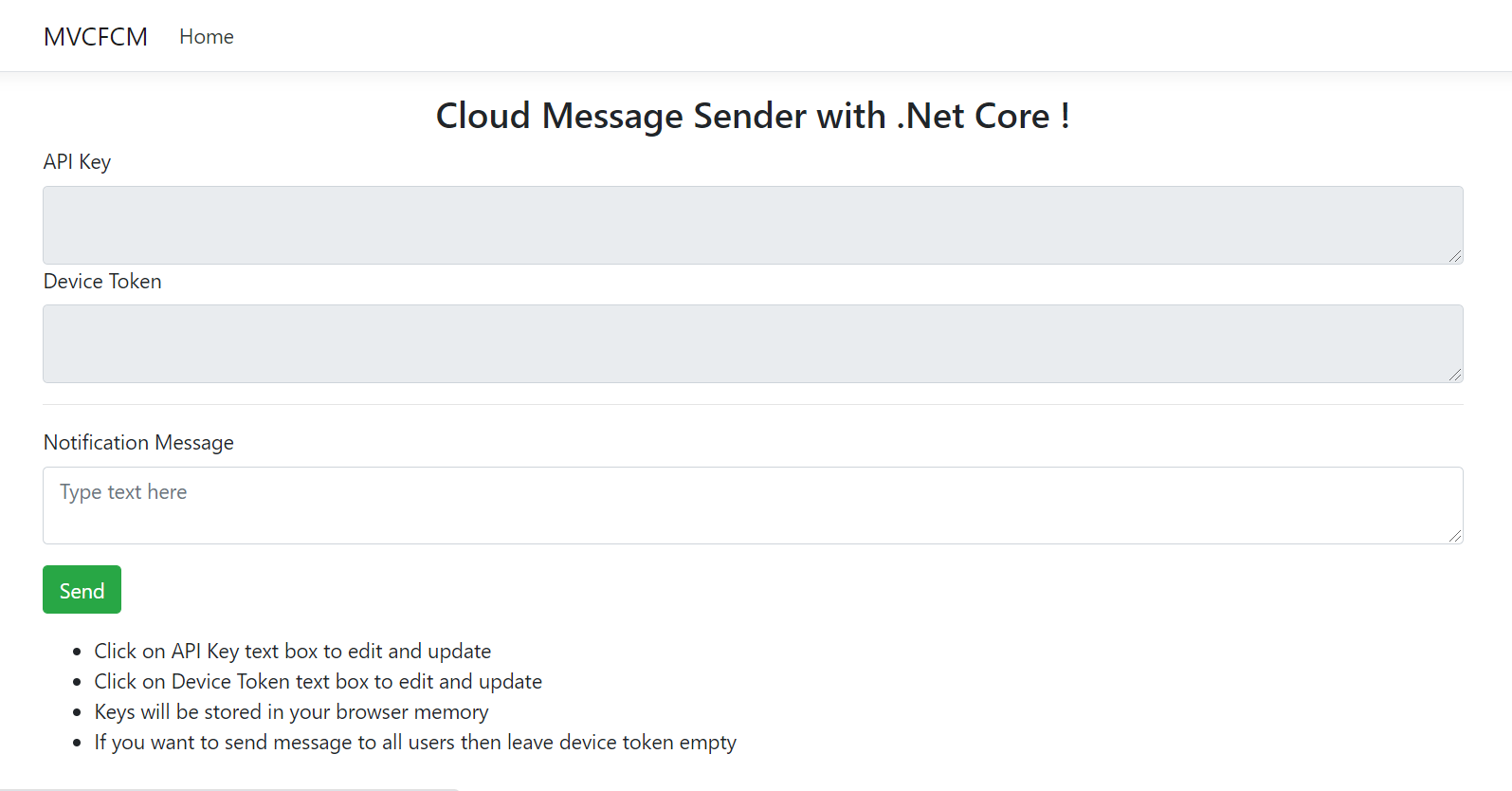This screenshot has width=1512, height=791.
Task: Click the Notification Message label
Action: coord(138,442)
